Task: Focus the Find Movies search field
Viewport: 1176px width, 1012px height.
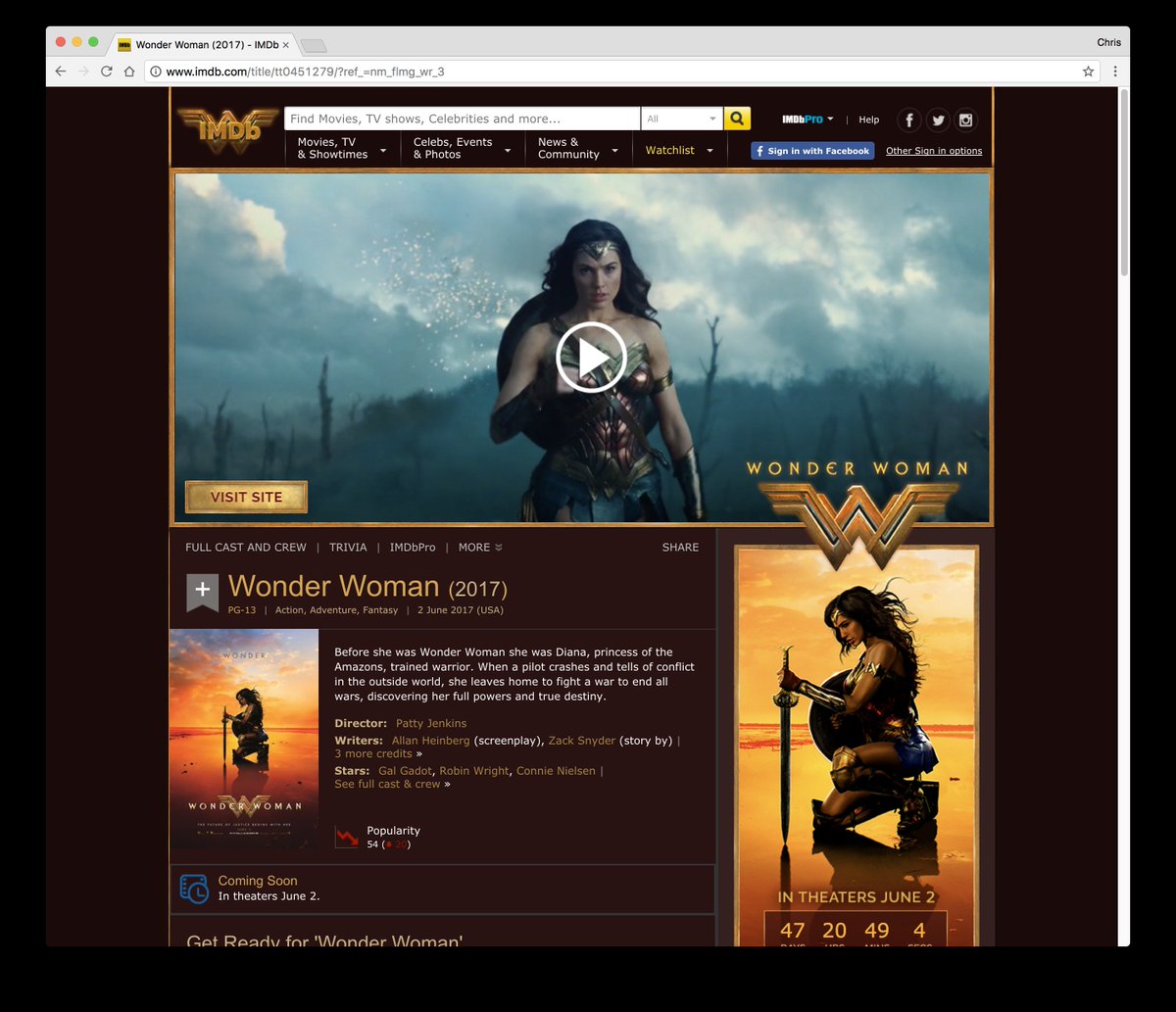Action: [x=462, y=119]
